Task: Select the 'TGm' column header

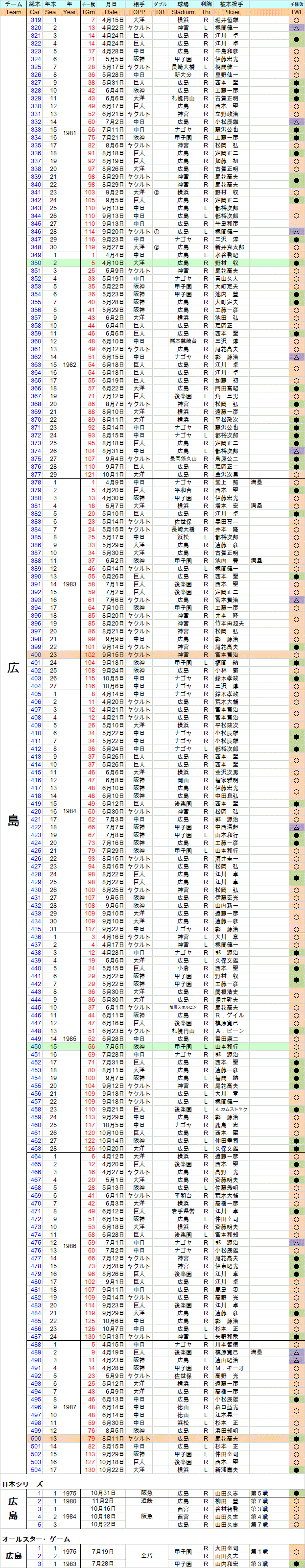Action: (x=88, y=12)
